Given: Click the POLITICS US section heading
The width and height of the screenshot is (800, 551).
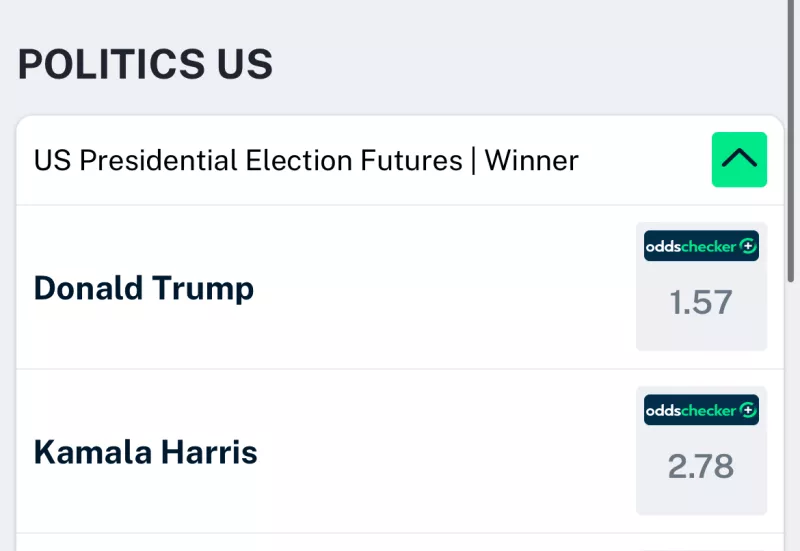Looking at the screenshot, I should coord(145,64).
